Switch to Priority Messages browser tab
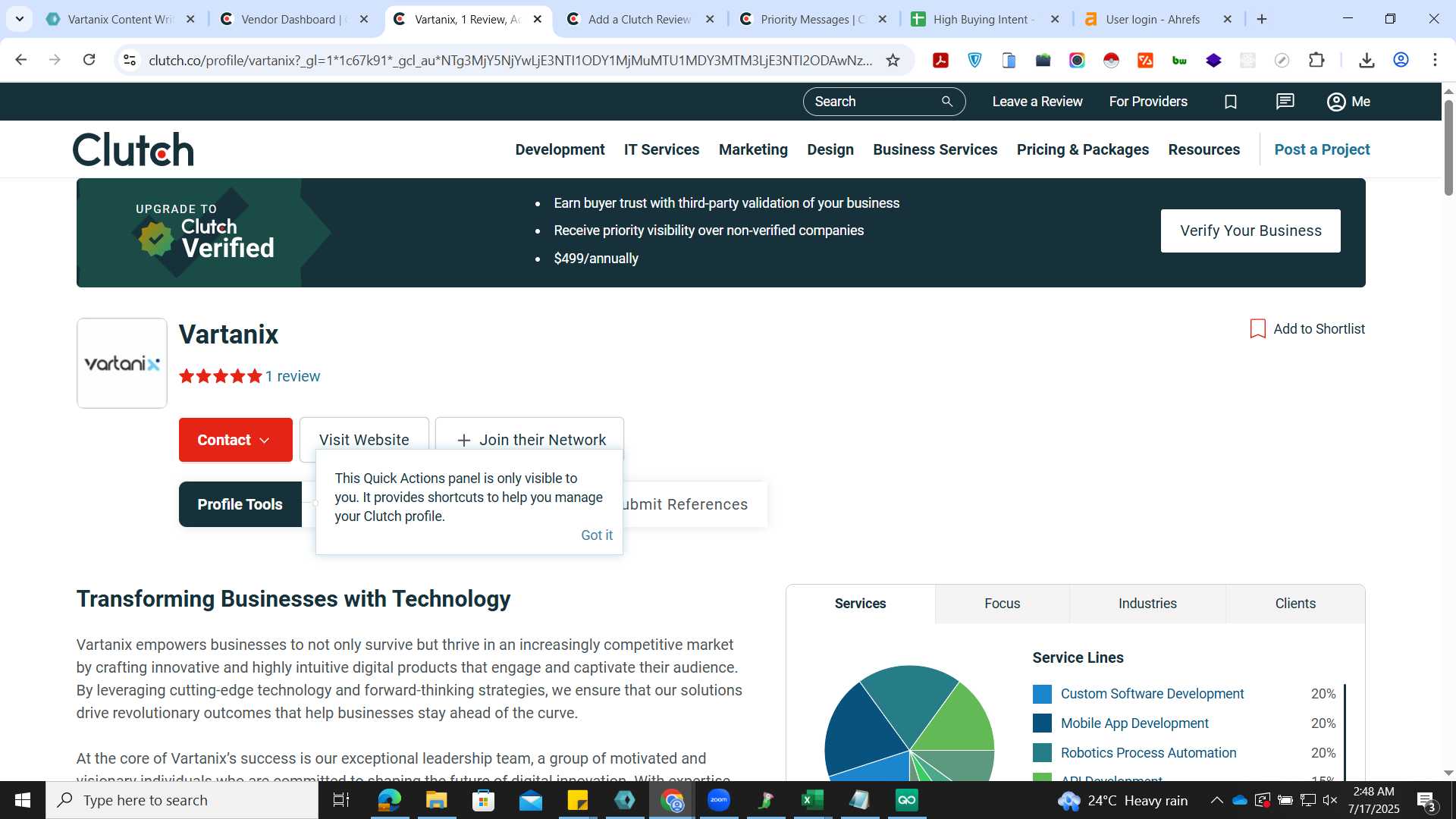This screenshot has width=1456, height=819. (812, 19)
